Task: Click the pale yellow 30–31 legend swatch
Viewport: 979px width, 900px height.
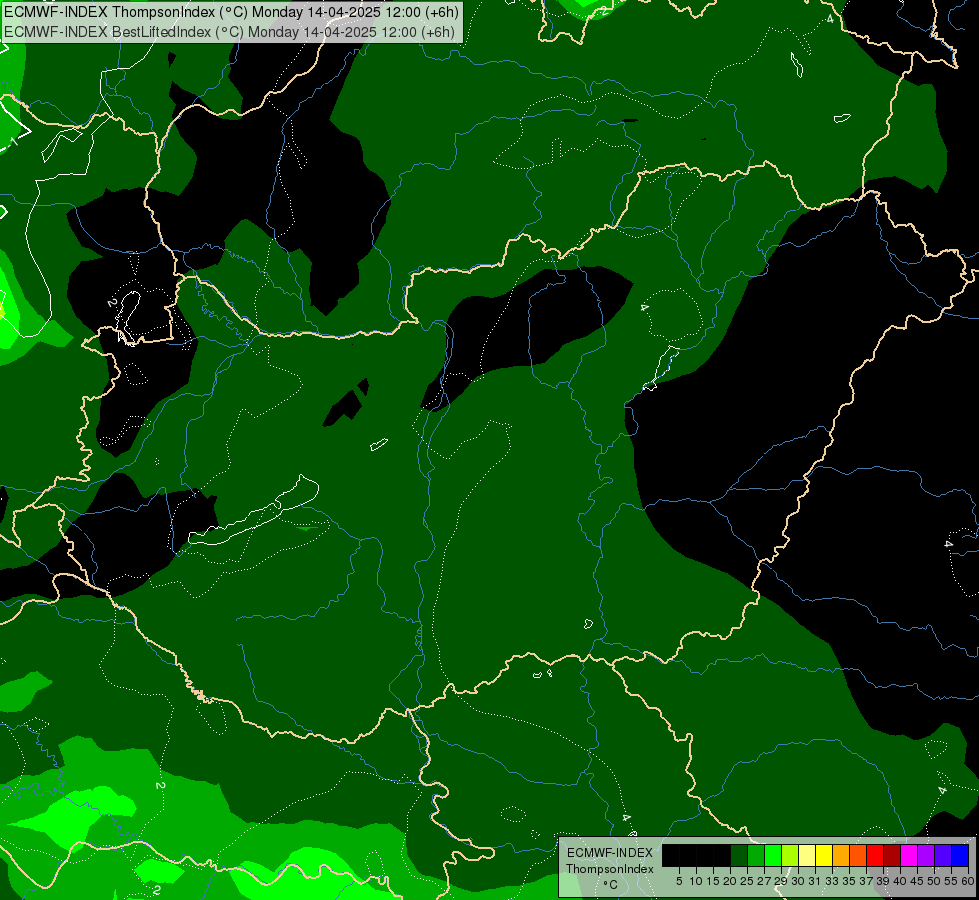Action: pos(807,855)
